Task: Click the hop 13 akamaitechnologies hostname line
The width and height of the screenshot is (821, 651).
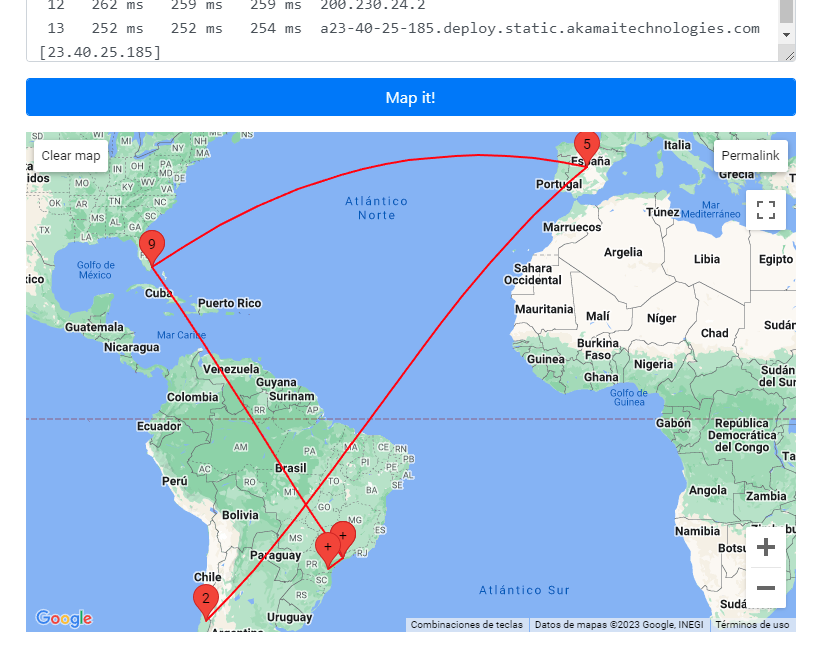Action: point(540,28)
